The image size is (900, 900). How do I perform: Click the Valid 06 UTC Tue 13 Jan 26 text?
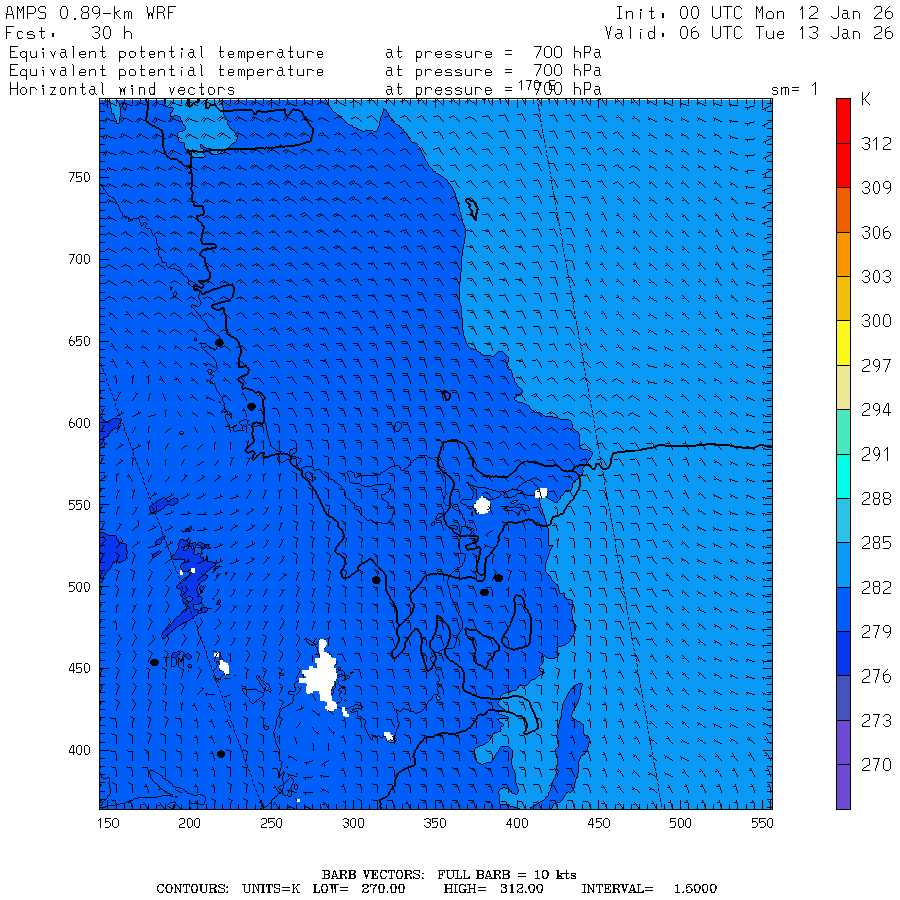pos(748,32)
